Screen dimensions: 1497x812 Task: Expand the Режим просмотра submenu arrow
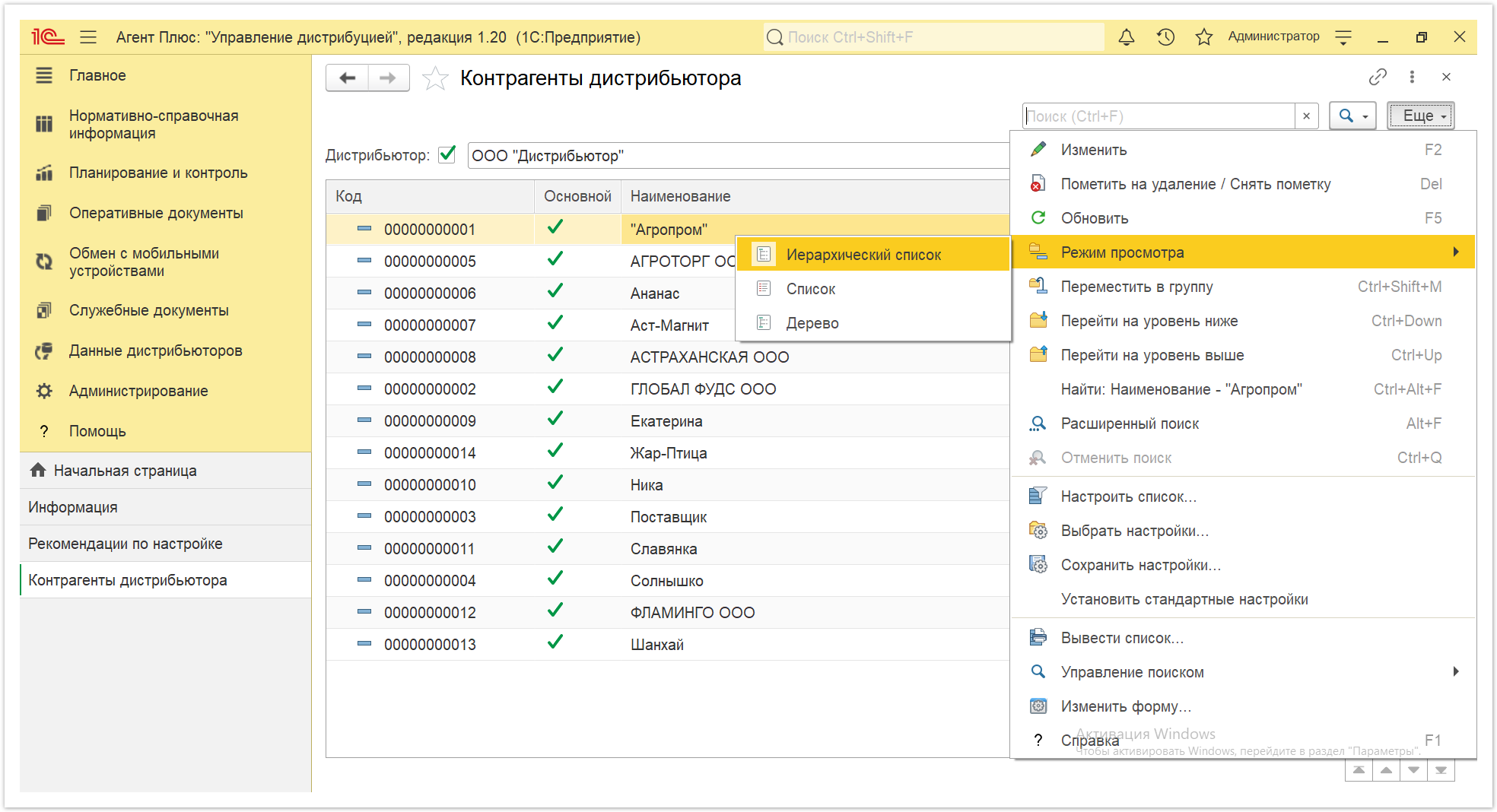click(1455, 252)
